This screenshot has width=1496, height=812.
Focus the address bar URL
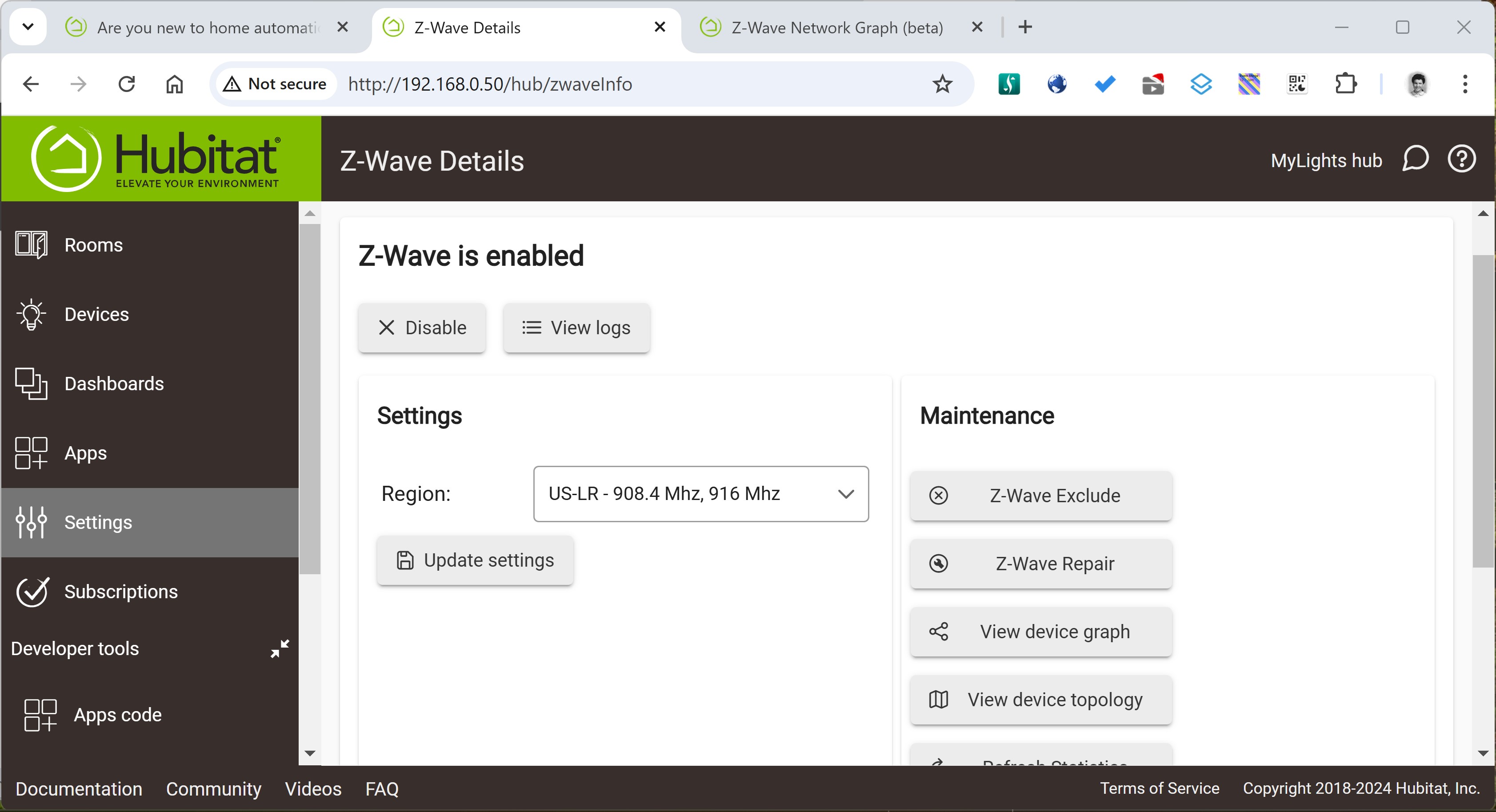(490, 84)
